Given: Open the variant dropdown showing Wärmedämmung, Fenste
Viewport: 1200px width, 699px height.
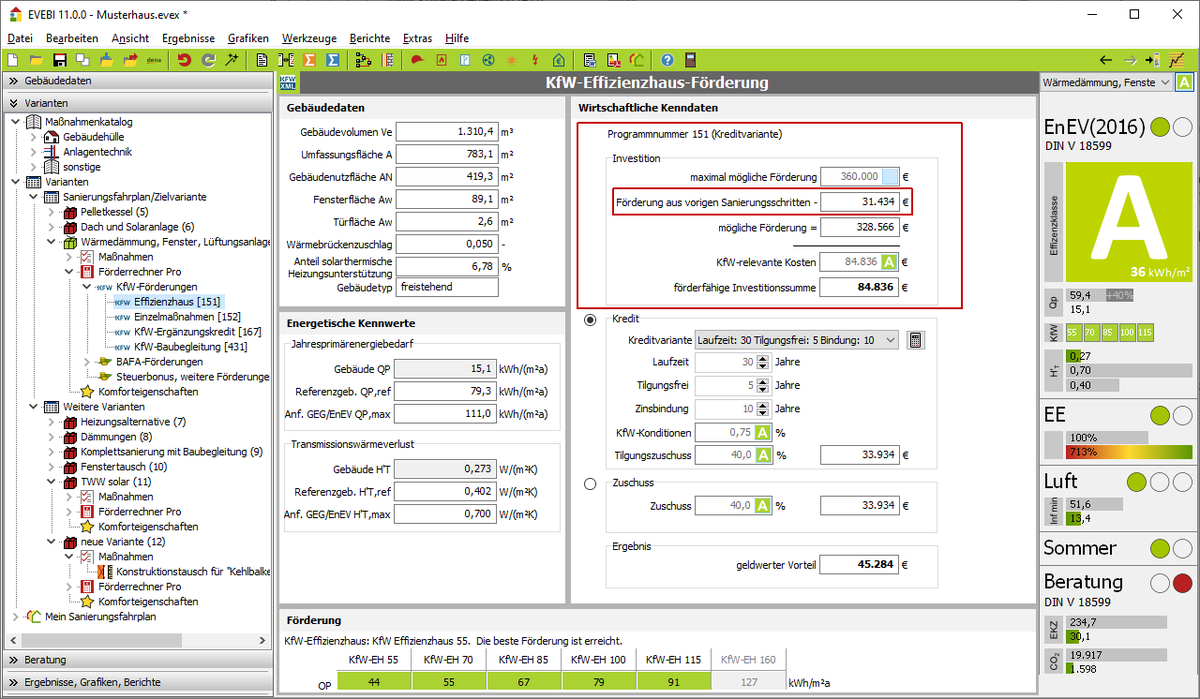Looking at the screenshot, I should click(x=1106, y=83).
